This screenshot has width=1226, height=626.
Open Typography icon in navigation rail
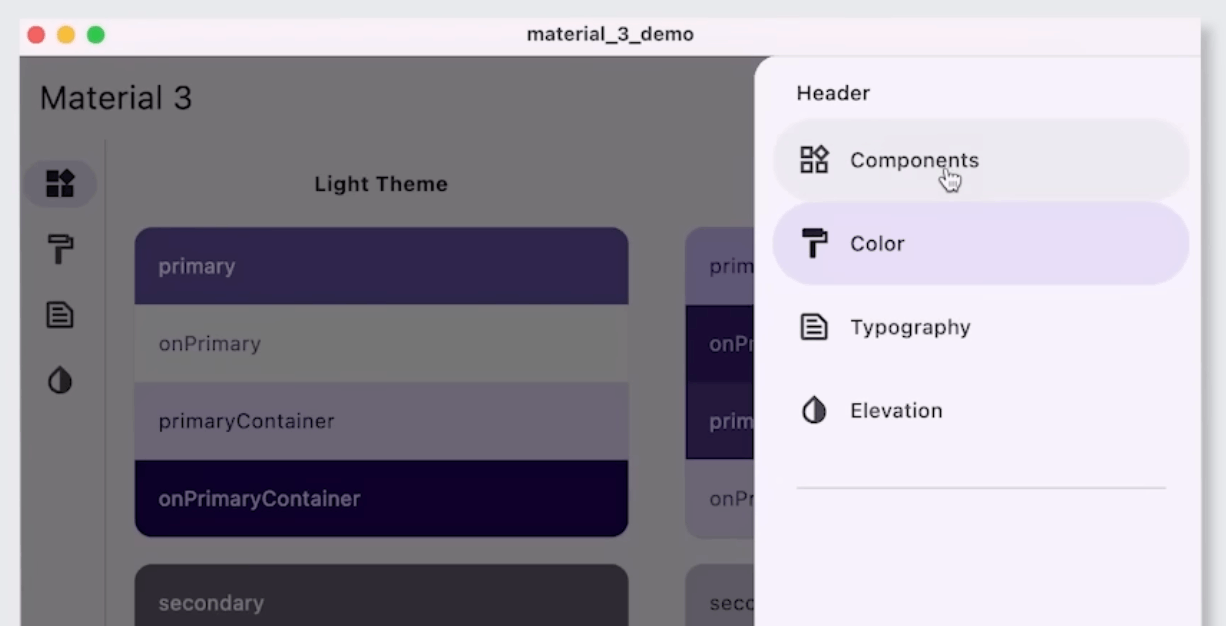click(60, 315)
